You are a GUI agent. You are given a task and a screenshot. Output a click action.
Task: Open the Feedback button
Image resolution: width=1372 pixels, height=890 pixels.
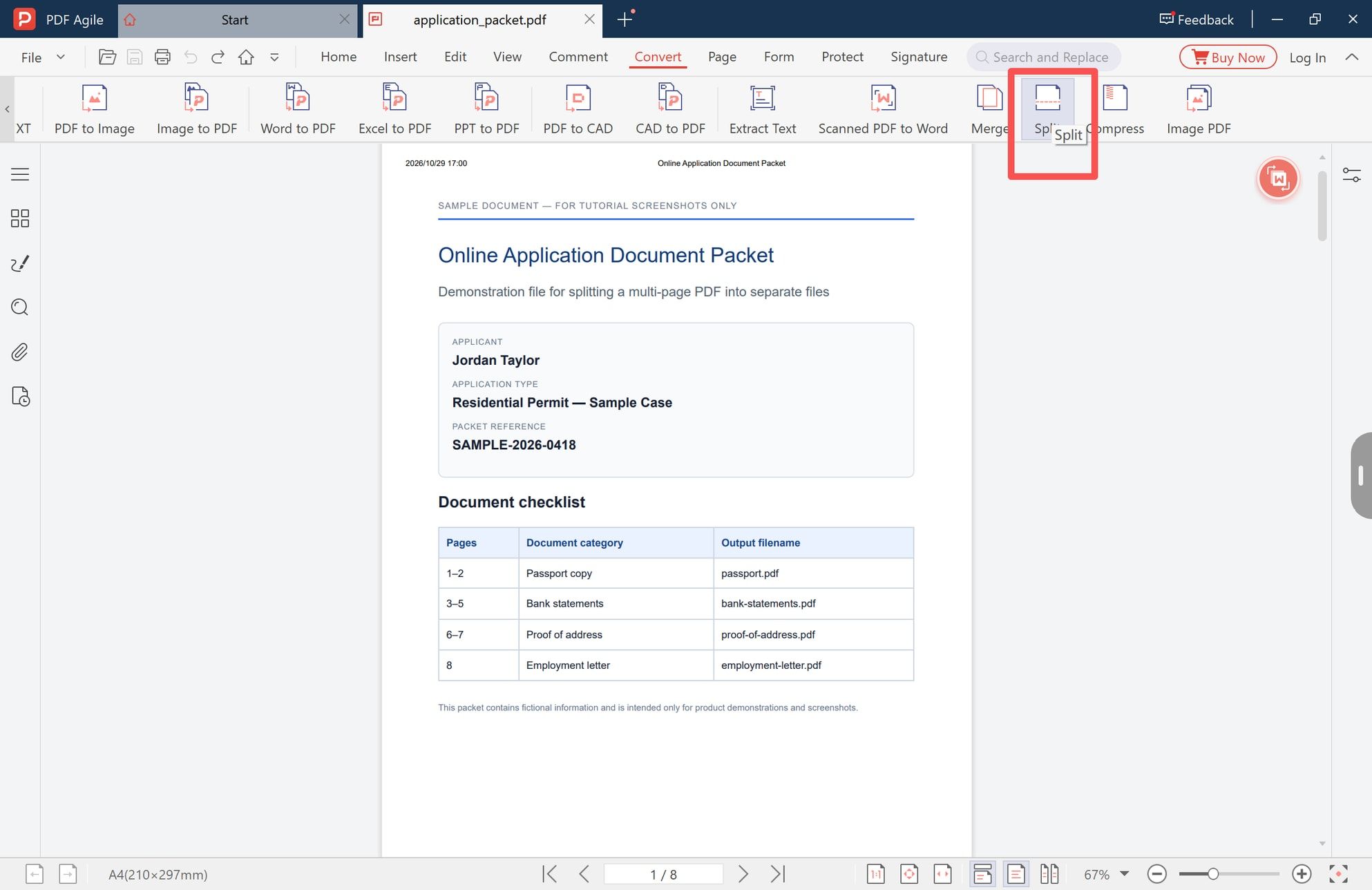(x=1197, y=19)
